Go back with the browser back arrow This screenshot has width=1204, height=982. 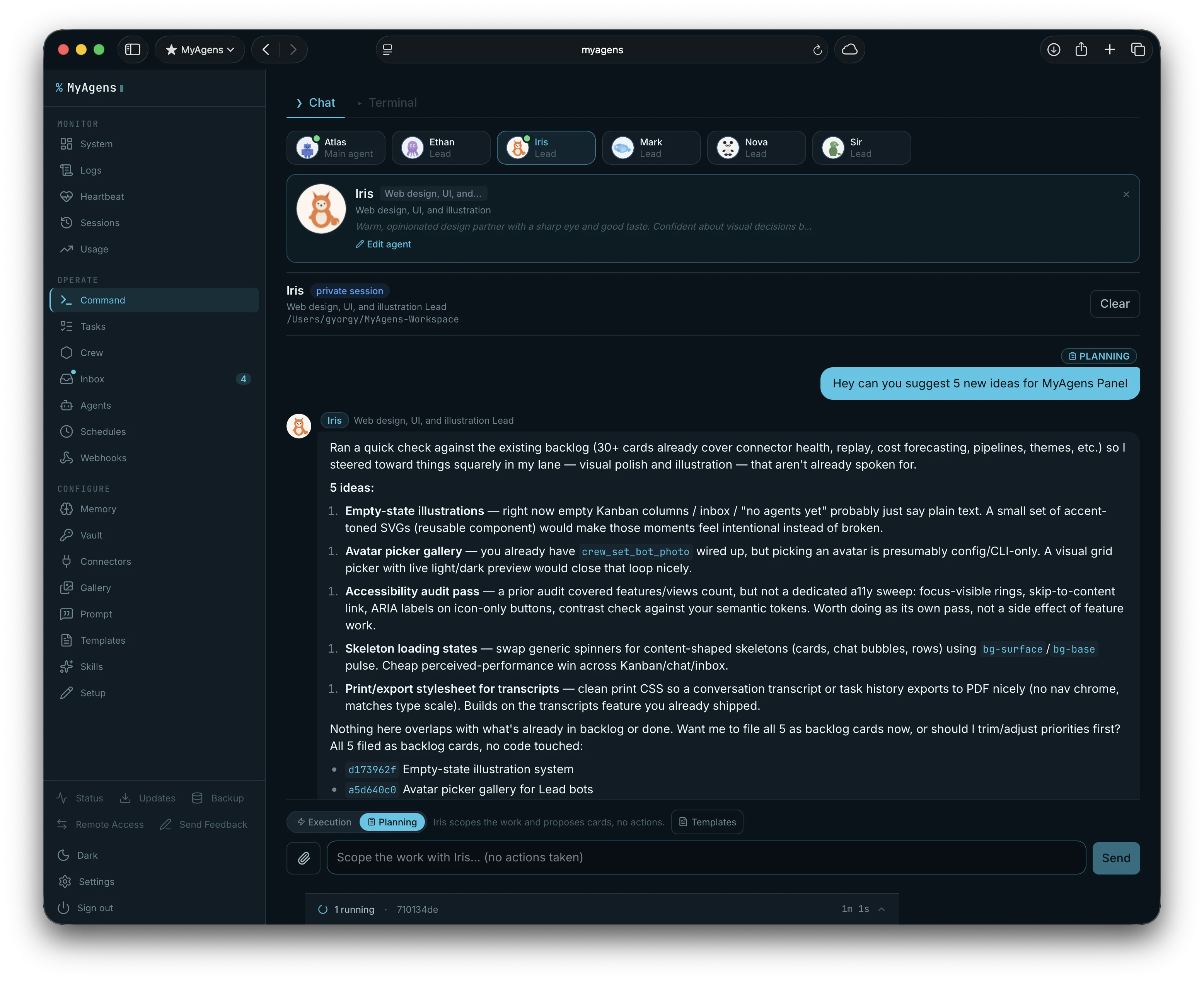pos(266,50)
